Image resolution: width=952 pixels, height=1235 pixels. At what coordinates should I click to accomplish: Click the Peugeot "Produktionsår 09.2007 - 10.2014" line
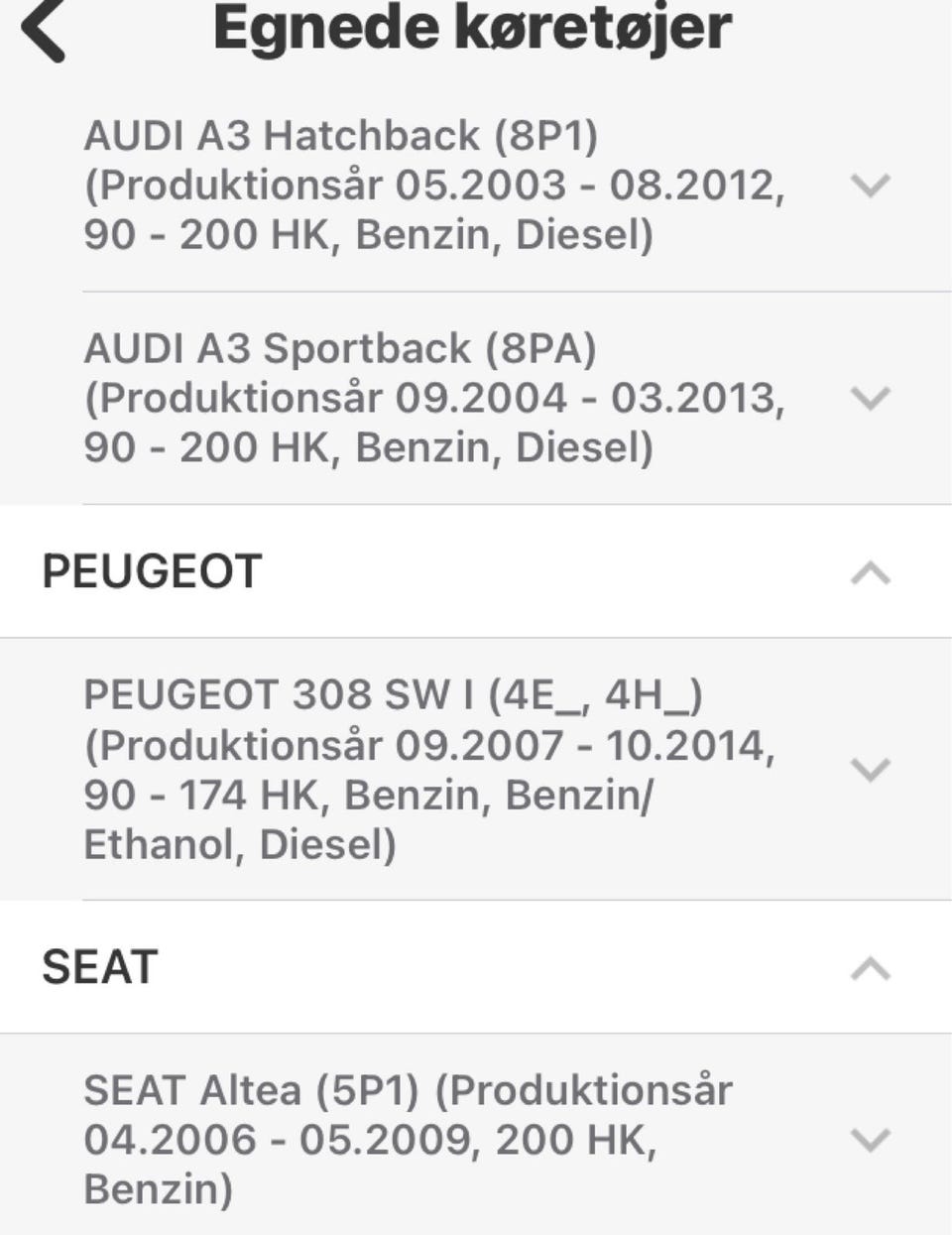429,745
